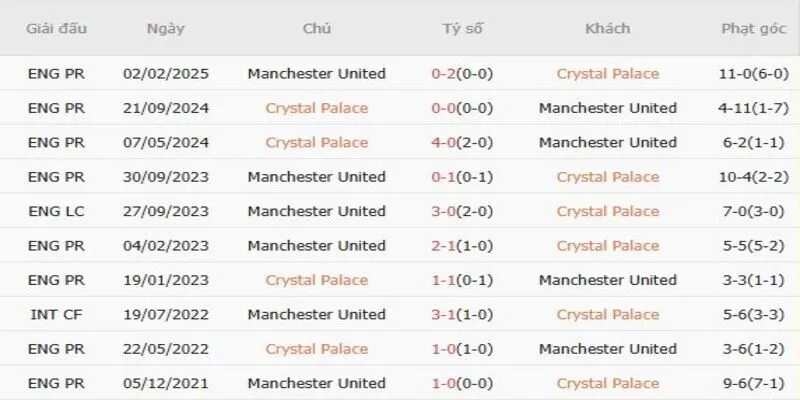Select Crystal Palace in the 05/12/2021 row
Screen dimensions: 800x400
[607, 383]
